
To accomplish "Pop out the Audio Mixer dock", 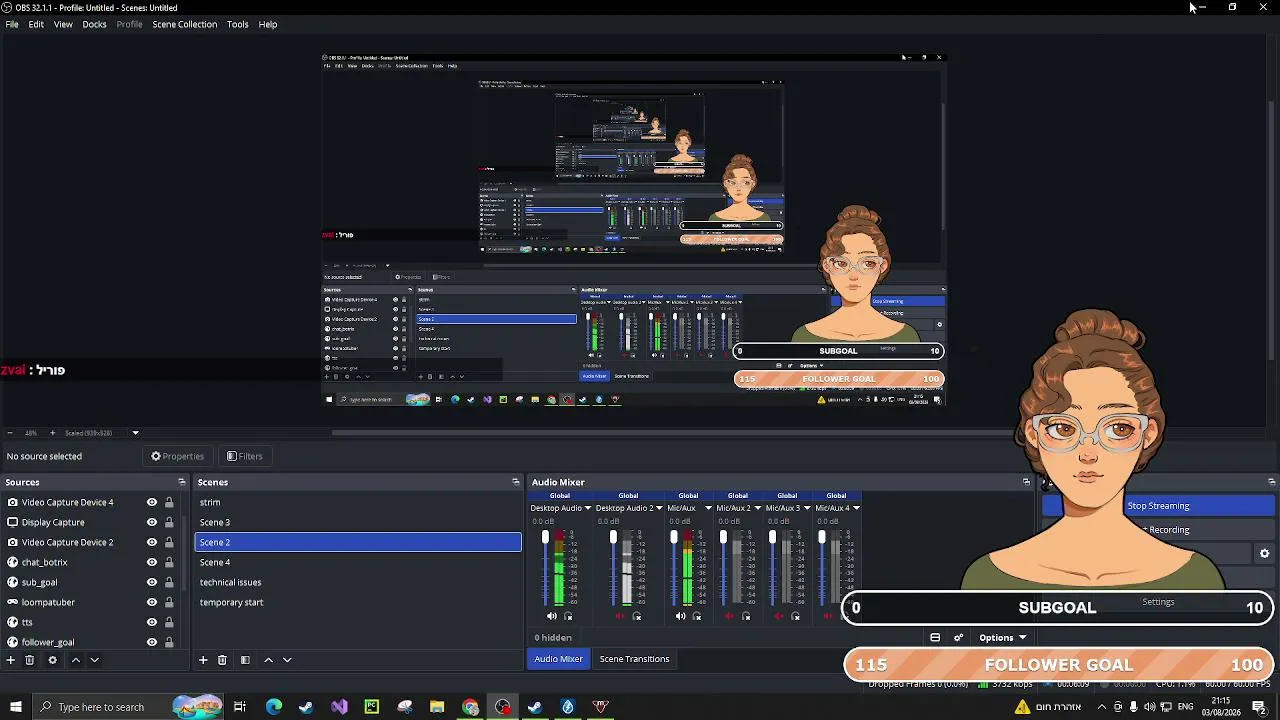I will [x=1026, y=482].
